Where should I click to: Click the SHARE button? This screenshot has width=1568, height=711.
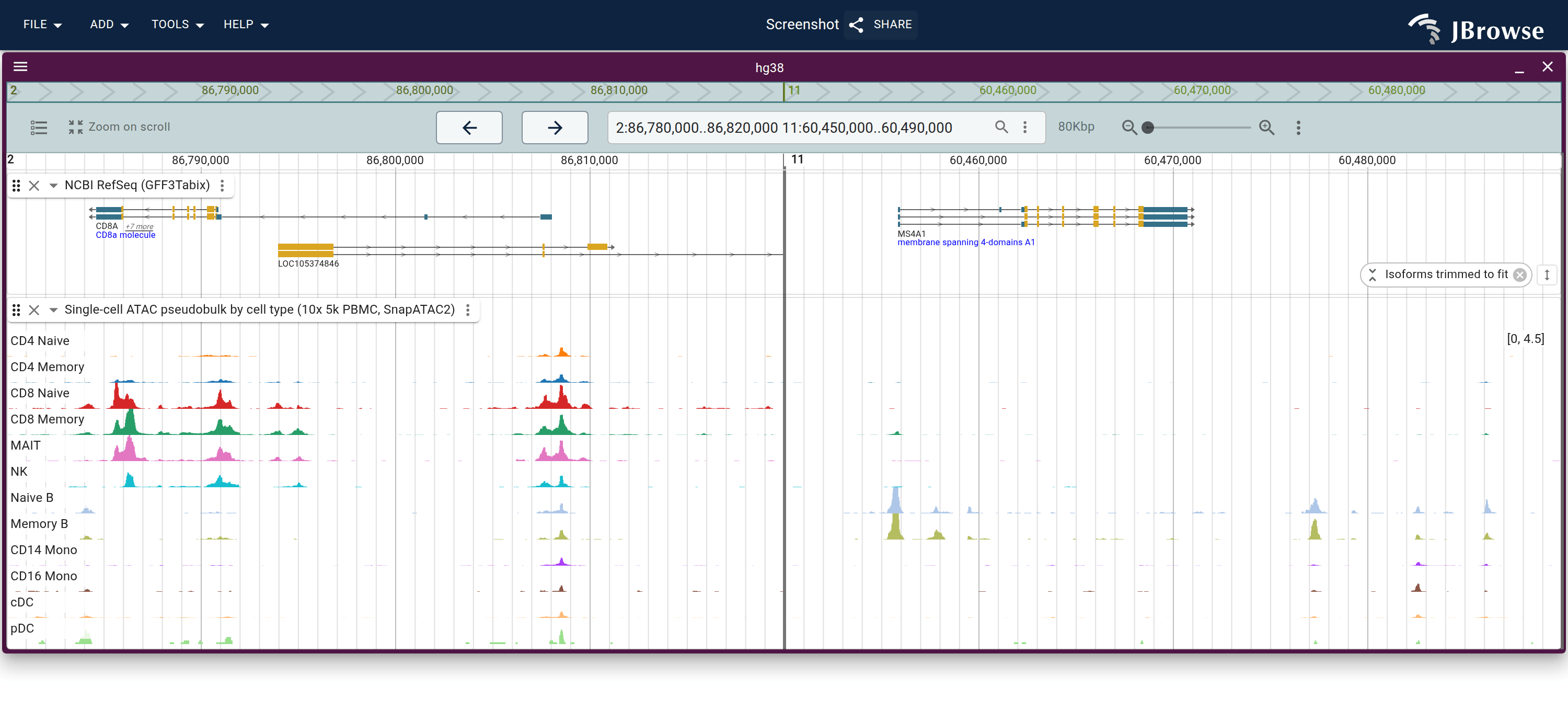tap(880, 25)
